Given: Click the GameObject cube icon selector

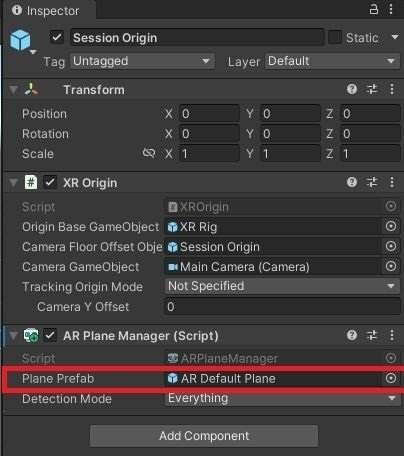Looking at the screenshot, I should click(x=22, y=41).
